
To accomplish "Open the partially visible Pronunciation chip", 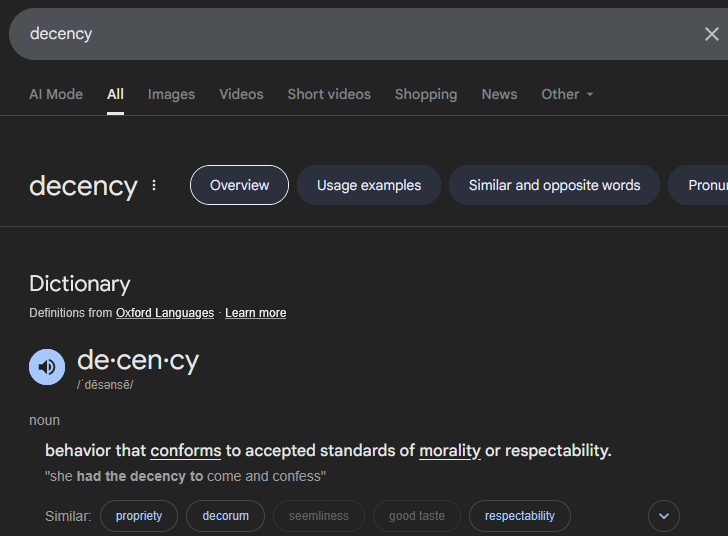I will 698,185.
